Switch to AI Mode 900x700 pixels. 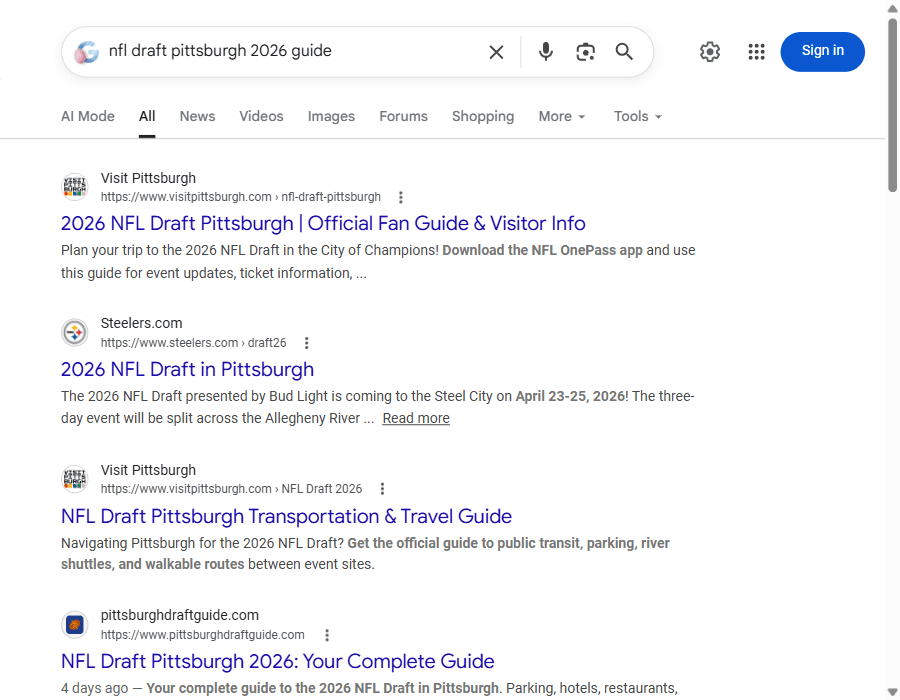[87, 116]
